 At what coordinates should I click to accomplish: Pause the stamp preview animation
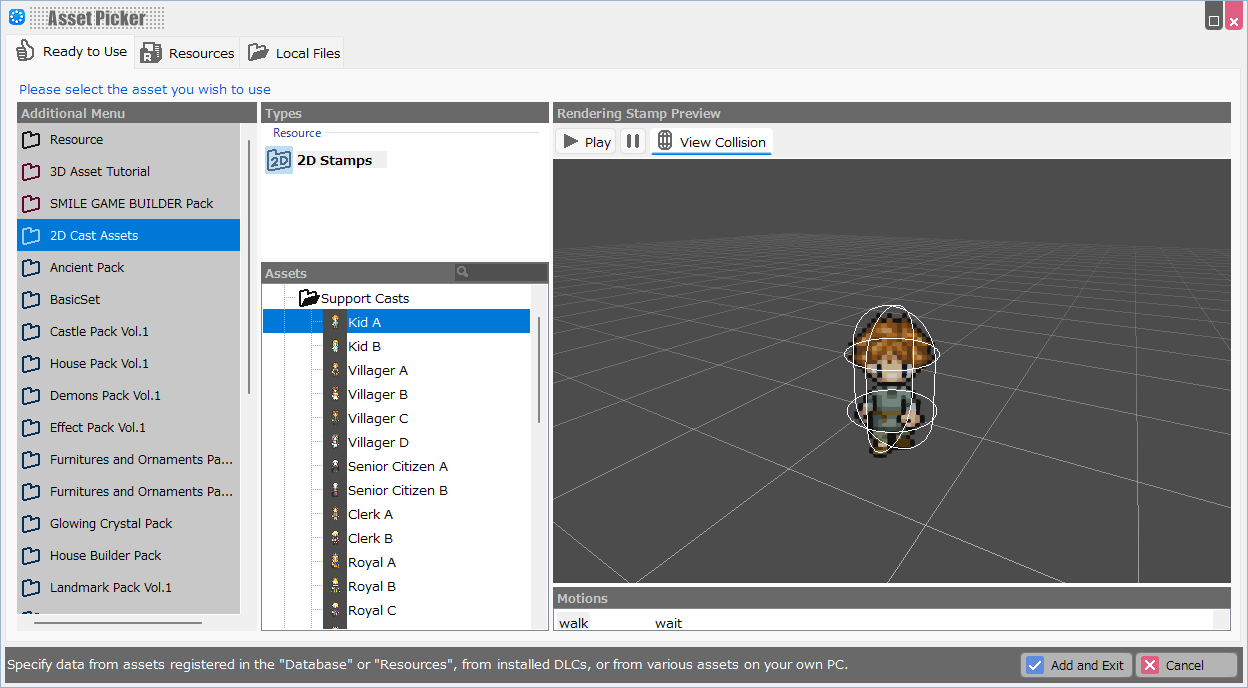(632, 142)
